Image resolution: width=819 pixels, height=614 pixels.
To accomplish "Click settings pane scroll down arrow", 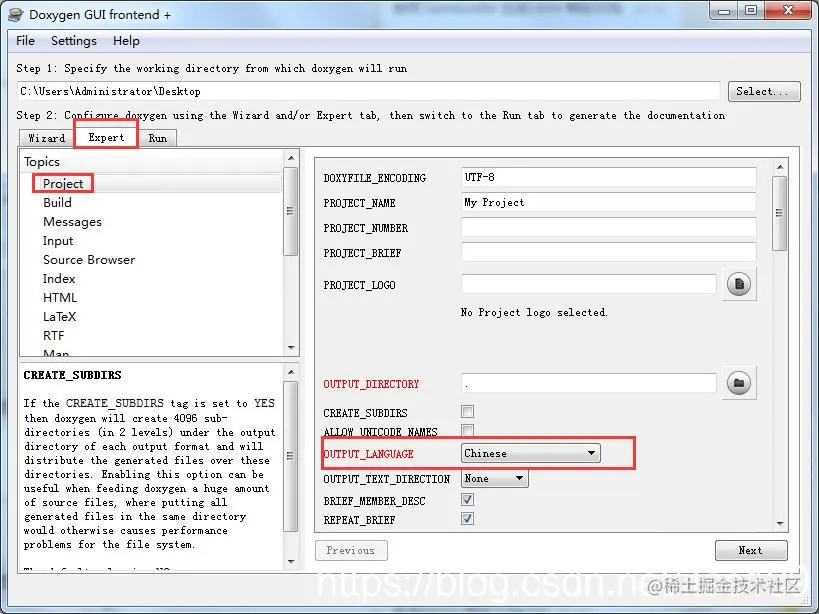I will click(780, 524).
